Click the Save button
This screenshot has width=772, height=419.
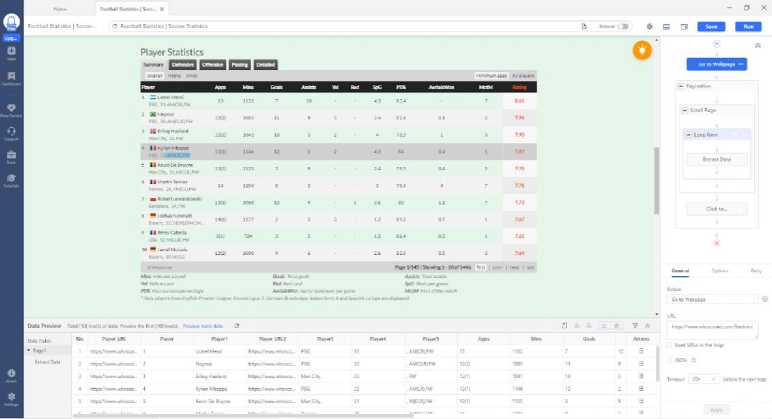(711, 27)
